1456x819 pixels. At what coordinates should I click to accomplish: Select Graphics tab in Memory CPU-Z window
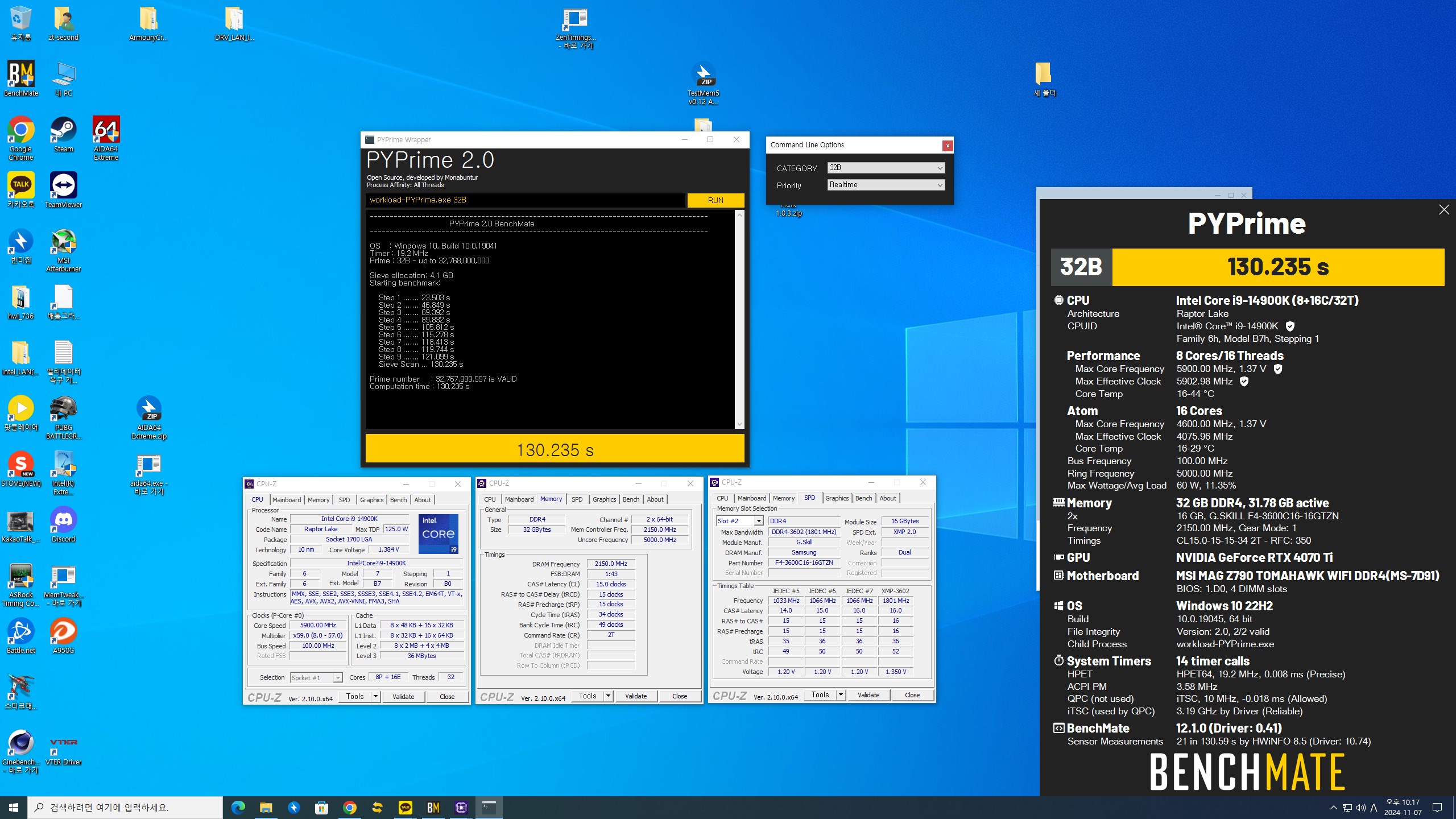pyautogui.click(x=604, y=499)
